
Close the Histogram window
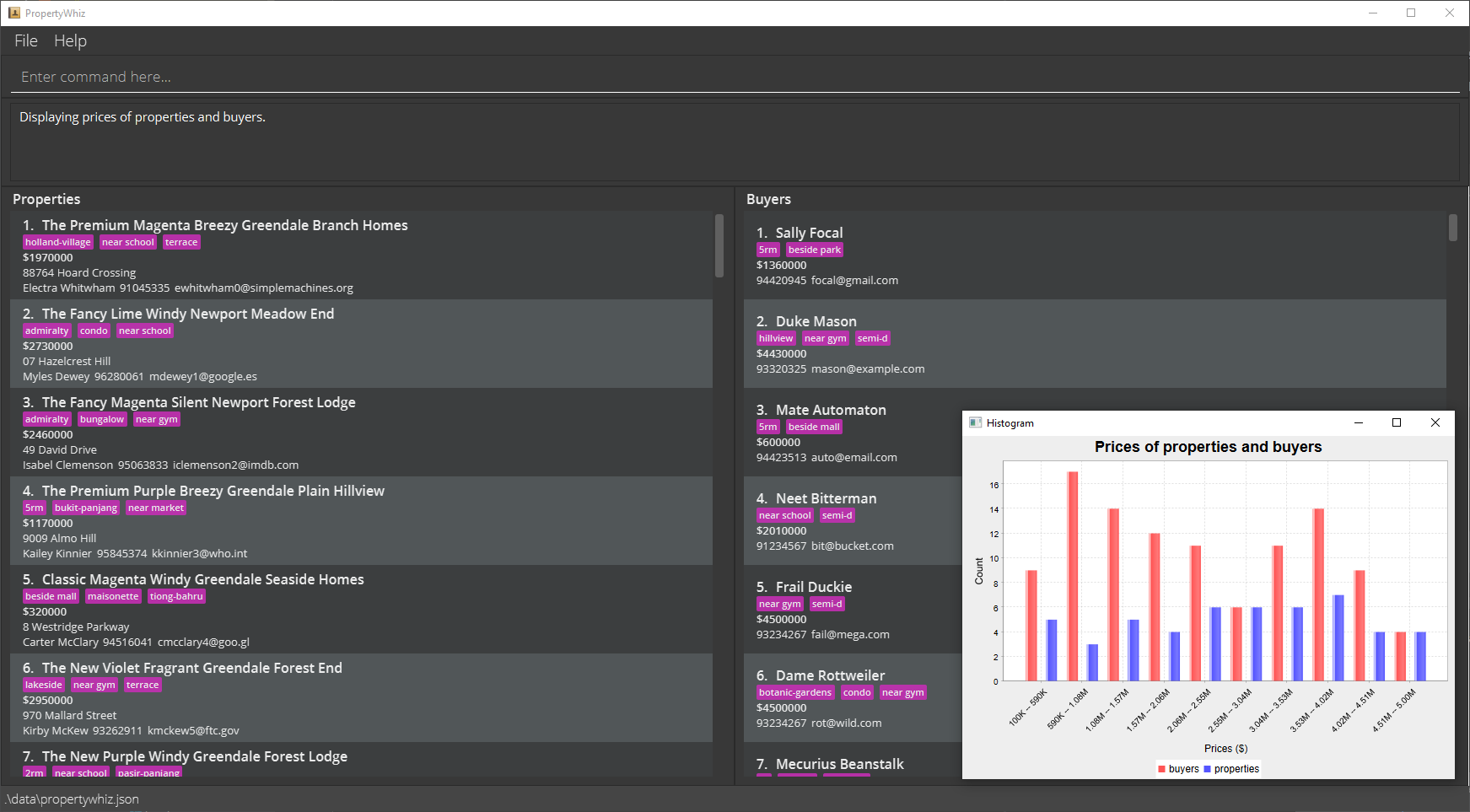(x=1435, y=422)
